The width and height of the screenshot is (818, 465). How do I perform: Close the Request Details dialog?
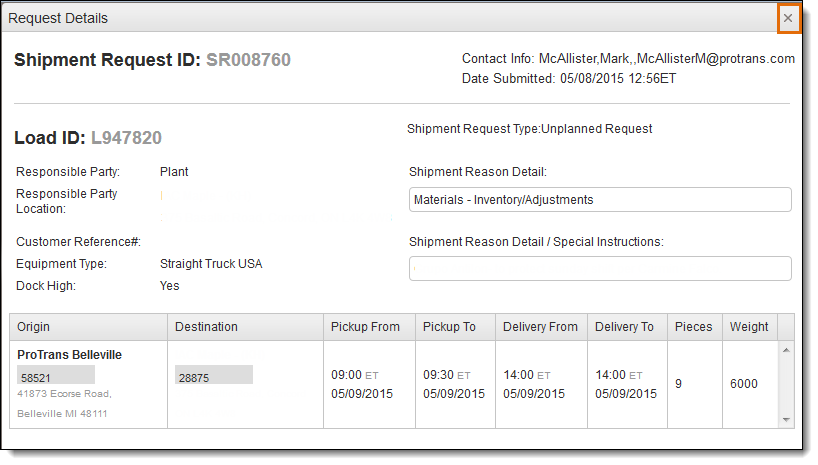788,18
